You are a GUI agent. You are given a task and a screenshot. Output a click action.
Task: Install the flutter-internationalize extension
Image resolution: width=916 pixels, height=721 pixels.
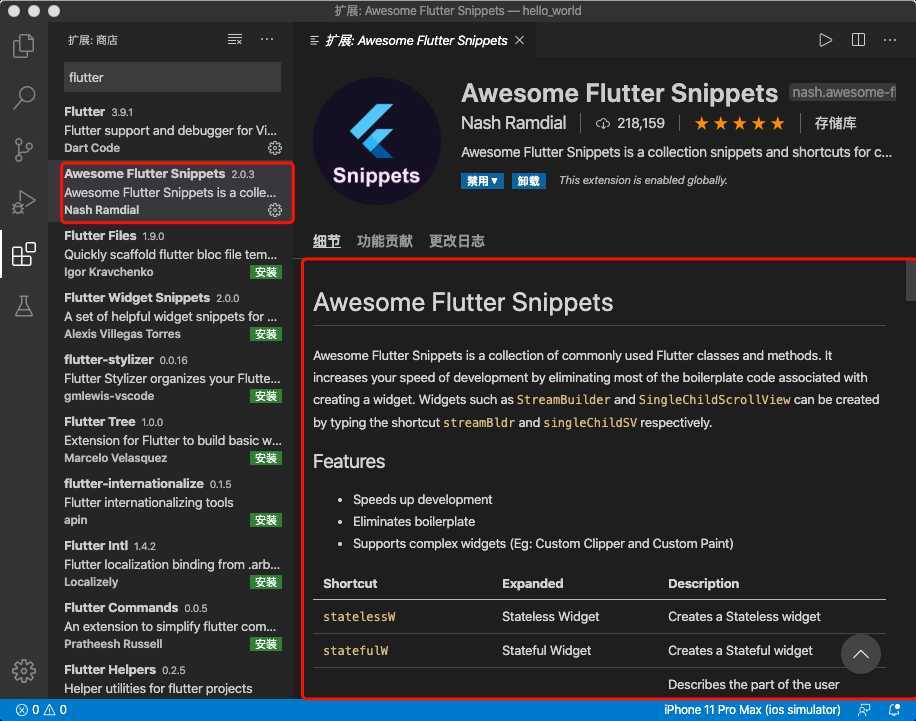point(266,520)
